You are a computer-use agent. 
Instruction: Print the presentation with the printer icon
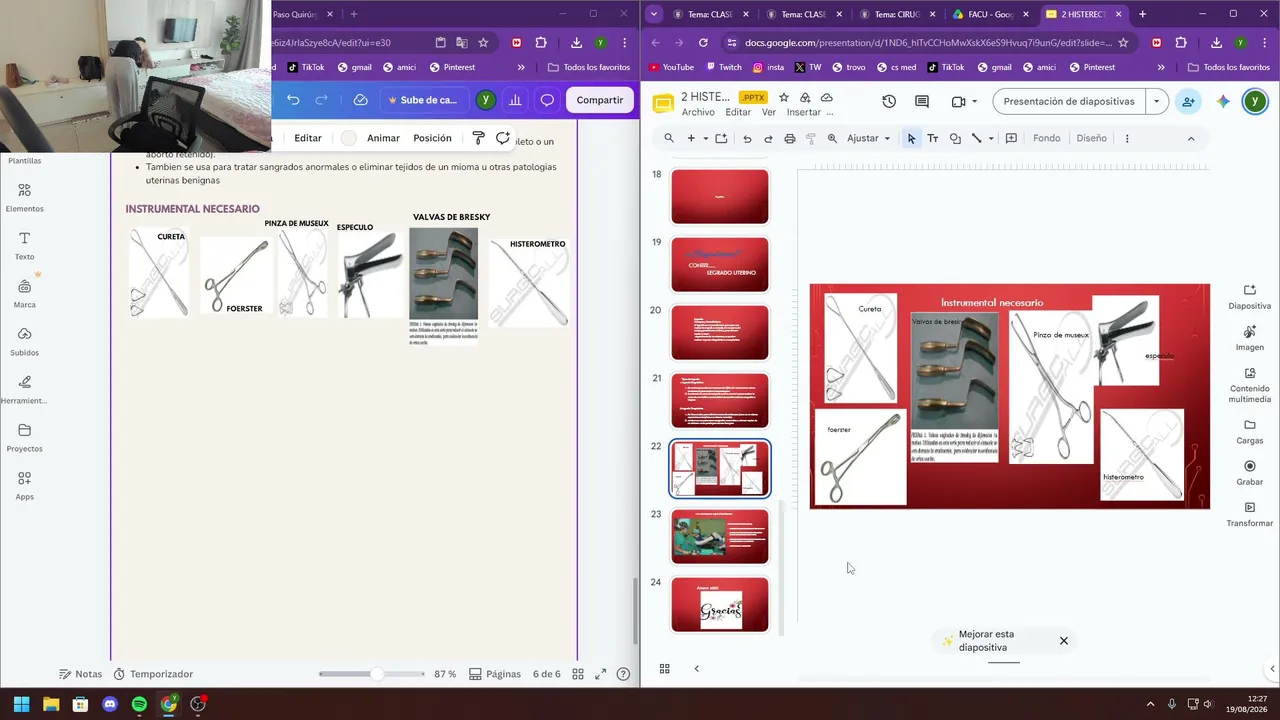(790, 138)
